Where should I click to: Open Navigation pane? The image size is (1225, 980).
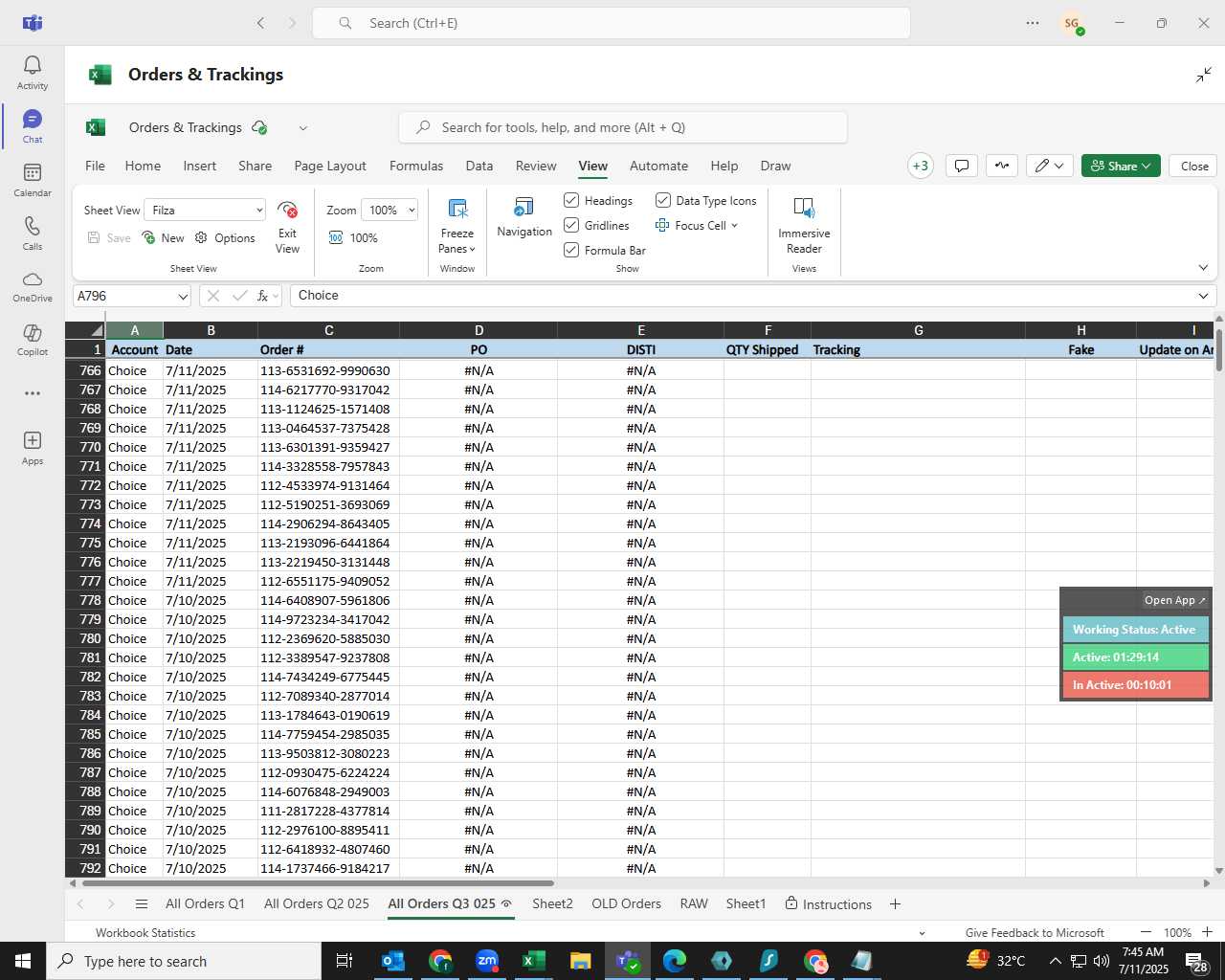(524, 218)
